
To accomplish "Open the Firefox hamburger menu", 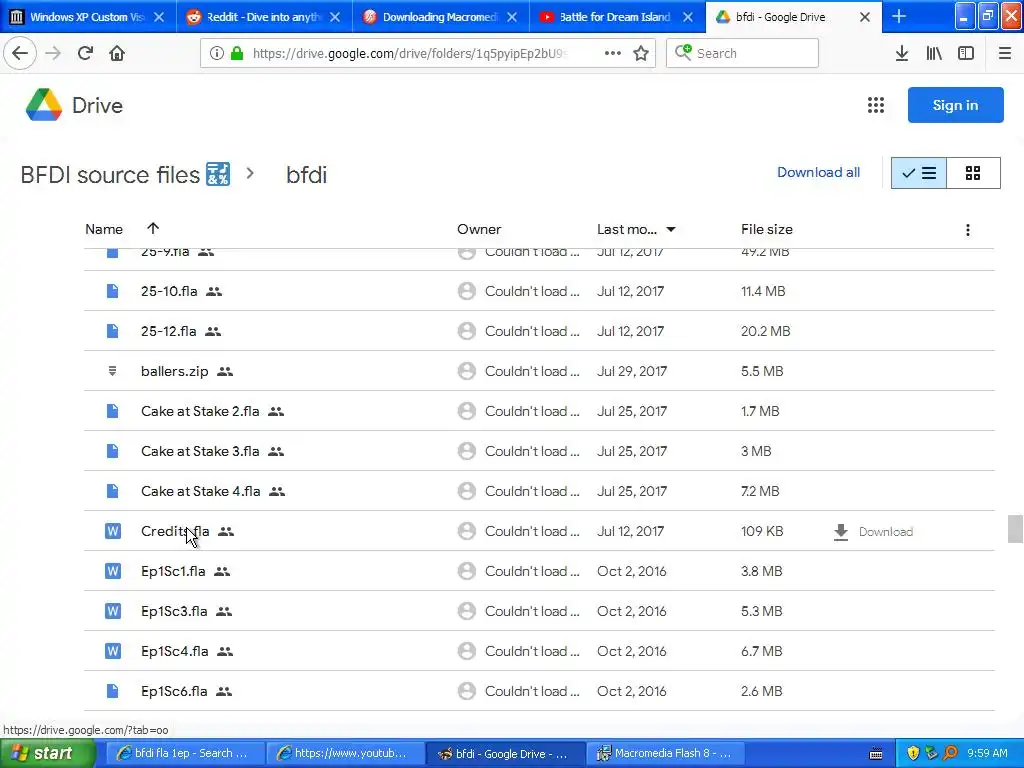I will 1005,53.
